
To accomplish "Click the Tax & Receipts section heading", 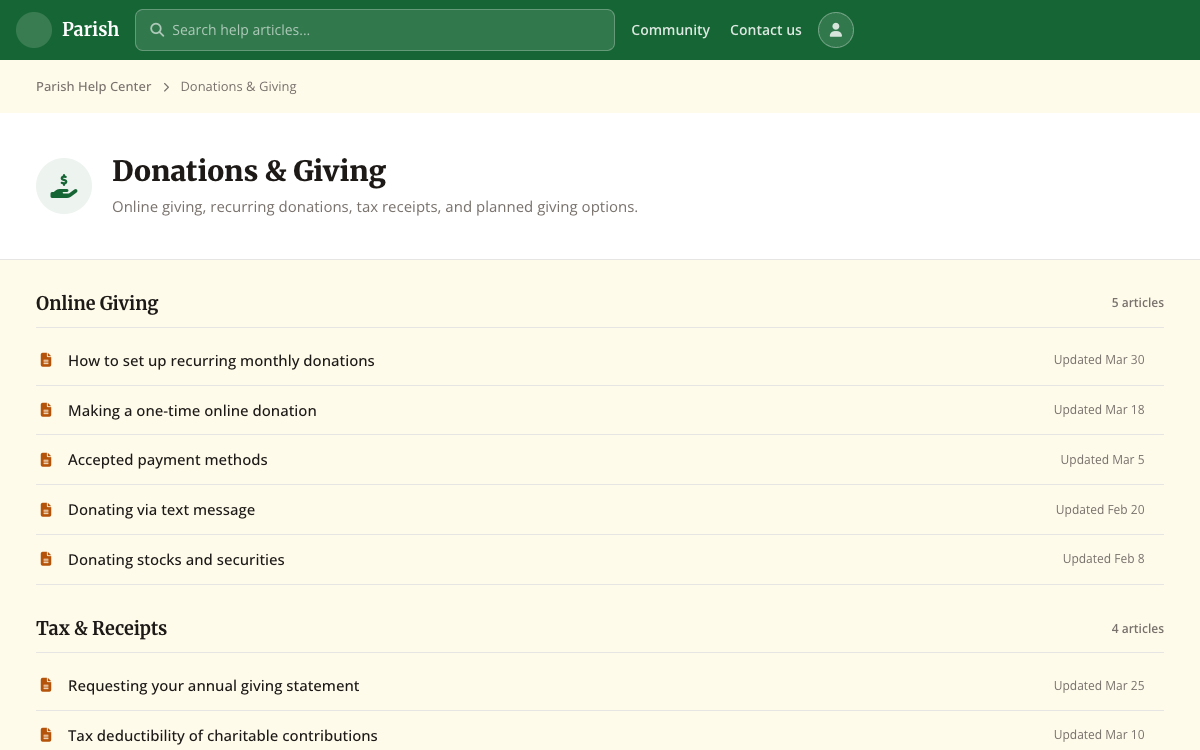I will click(101, 628).
